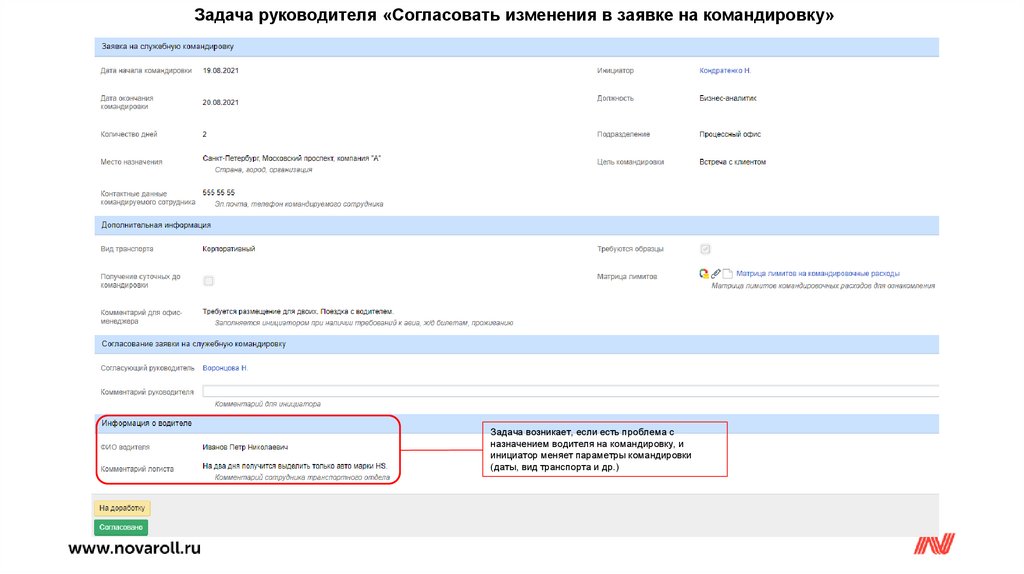This screenshot has height=574, width=1024.
Task: Collapse the Дополнительная информация section header
Action: [155, 225]
